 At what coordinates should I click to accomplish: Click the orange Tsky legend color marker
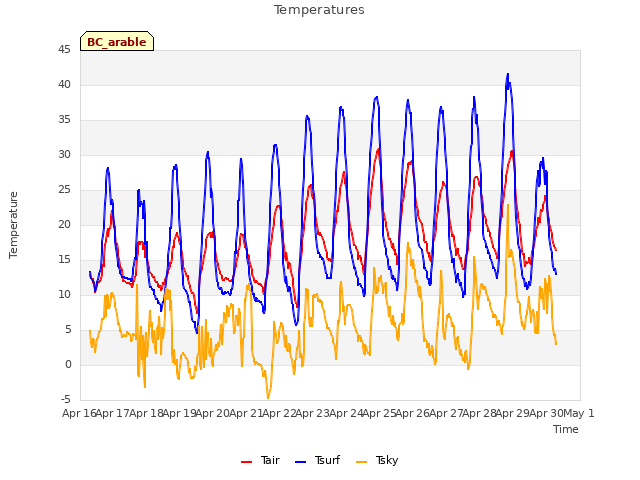point(362,462)
